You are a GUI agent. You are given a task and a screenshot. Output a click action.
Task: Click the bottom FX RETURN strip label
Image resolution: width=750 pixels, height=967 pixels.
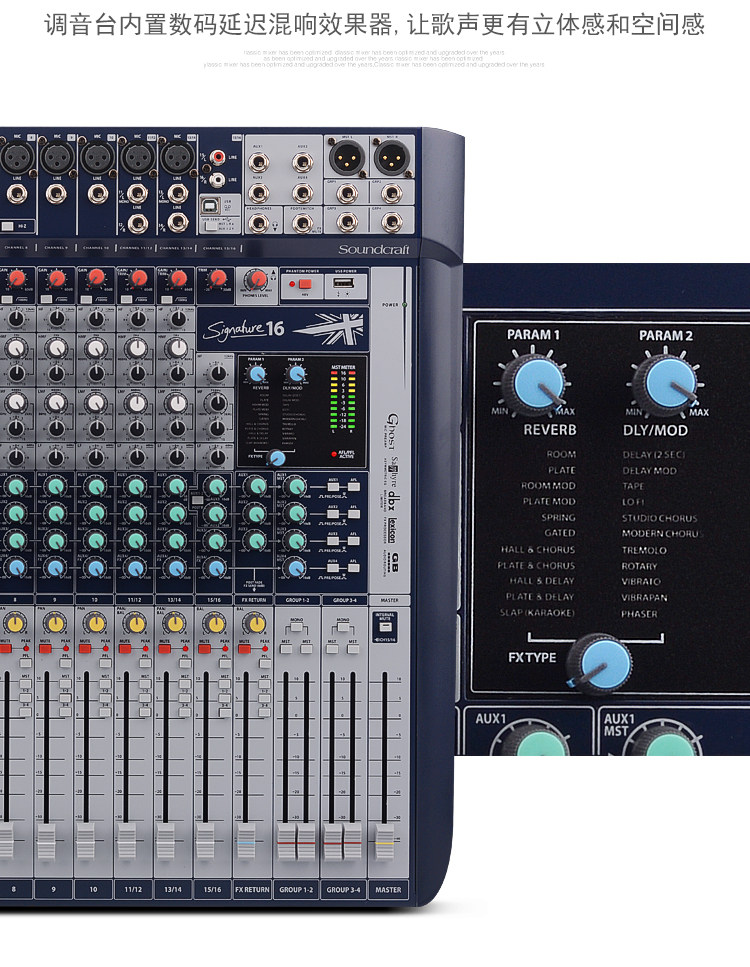252,890
